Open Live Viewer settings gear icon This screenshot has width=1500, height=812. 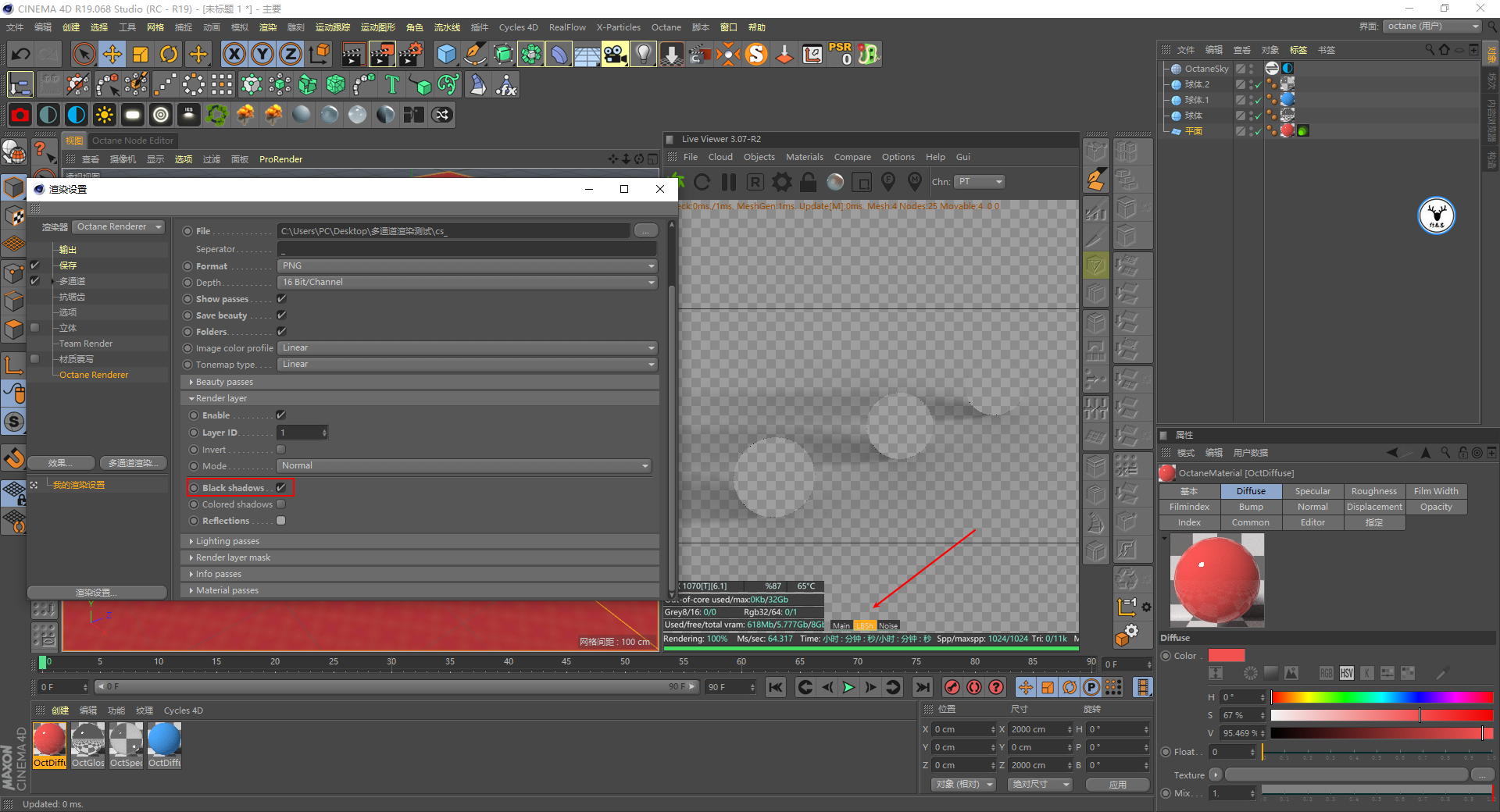[781, 182]
